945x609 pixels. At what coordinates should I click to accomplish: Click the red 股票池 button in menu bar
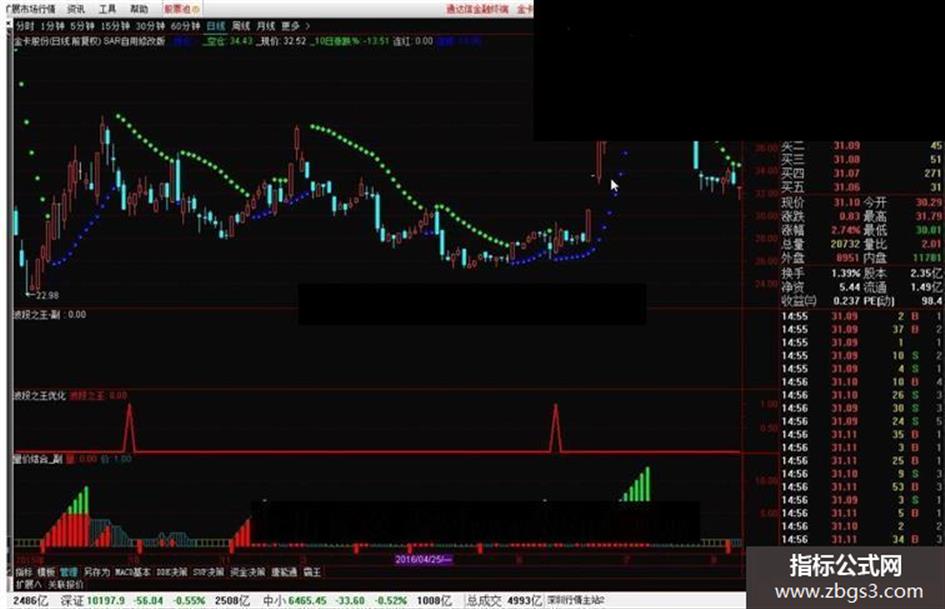[x=182, y=9]
